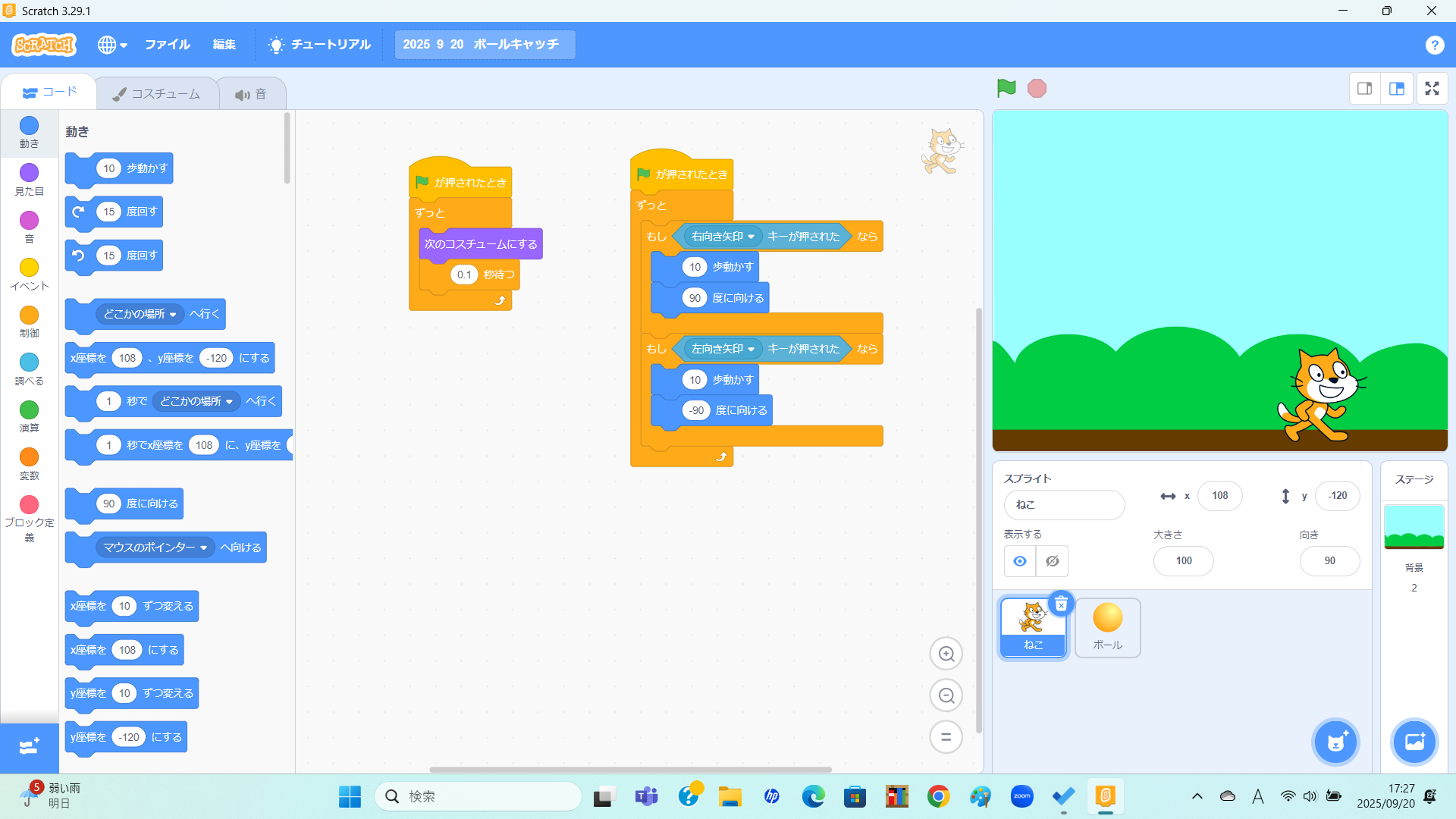Open the 左向き矢印 key dropdown
The height and width of the screenshot is (819, 1456).
point(722,349)
